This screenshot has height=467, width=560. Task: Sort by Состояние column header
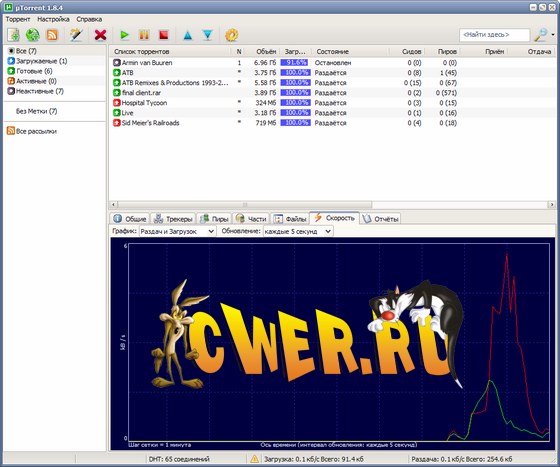(350, 51)
